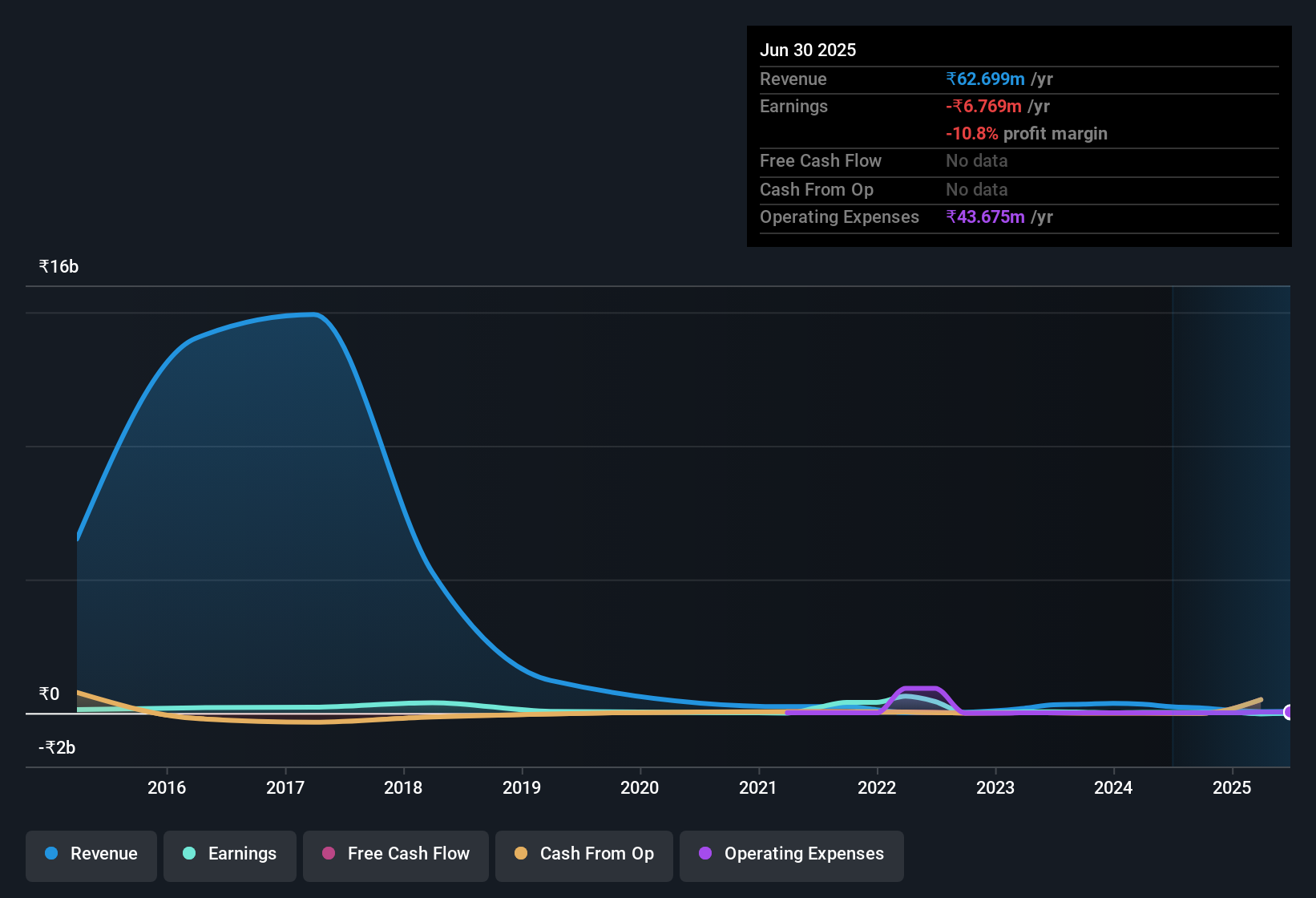The width and height of the screenshot is (1316, 898).
Task: Click the 2021 x-axis label
Action: point(758,787)
